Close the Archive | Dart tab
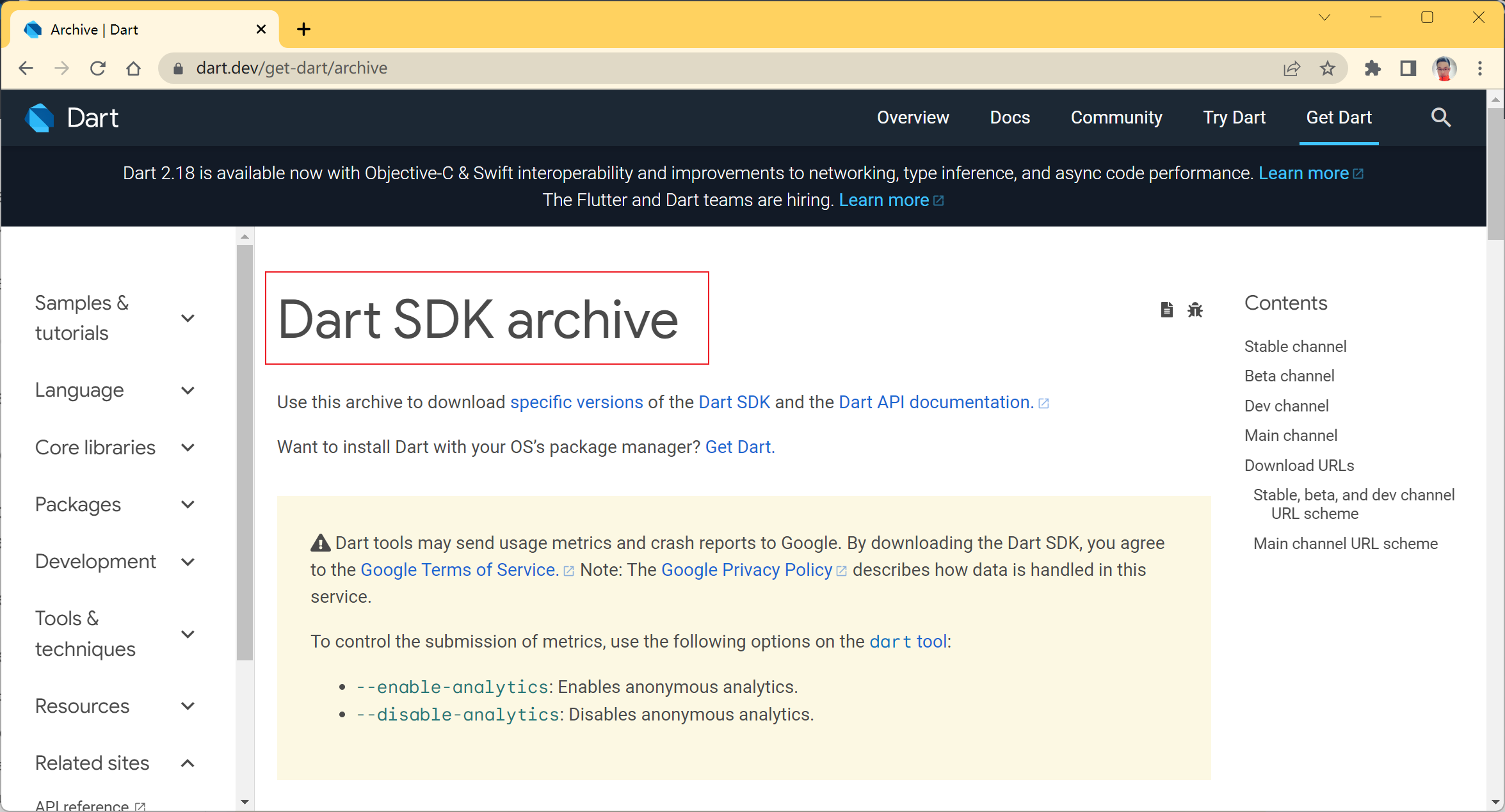Image resolution: width=1505 pixels, height=812 pixels. coord(261,29)
